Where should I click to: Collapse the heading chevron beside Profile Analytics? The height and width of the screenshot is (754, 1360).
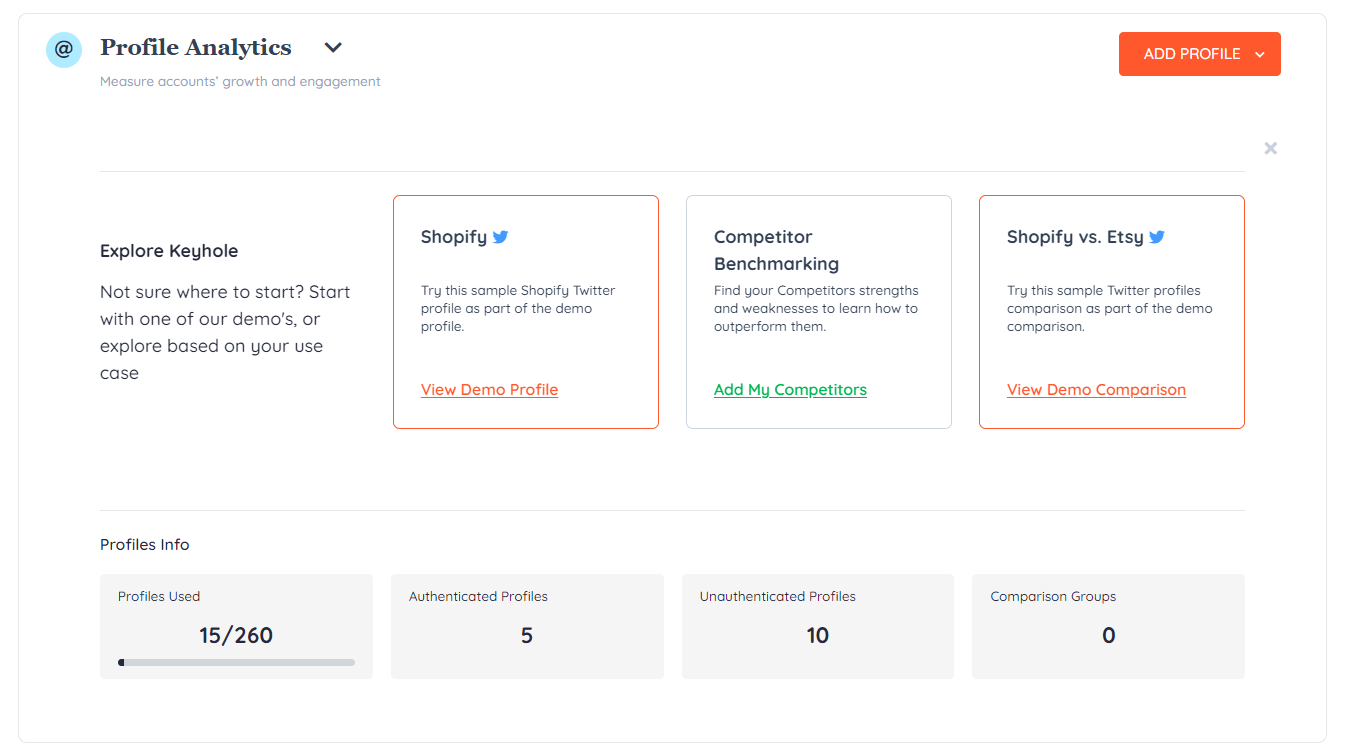point(332,47)
